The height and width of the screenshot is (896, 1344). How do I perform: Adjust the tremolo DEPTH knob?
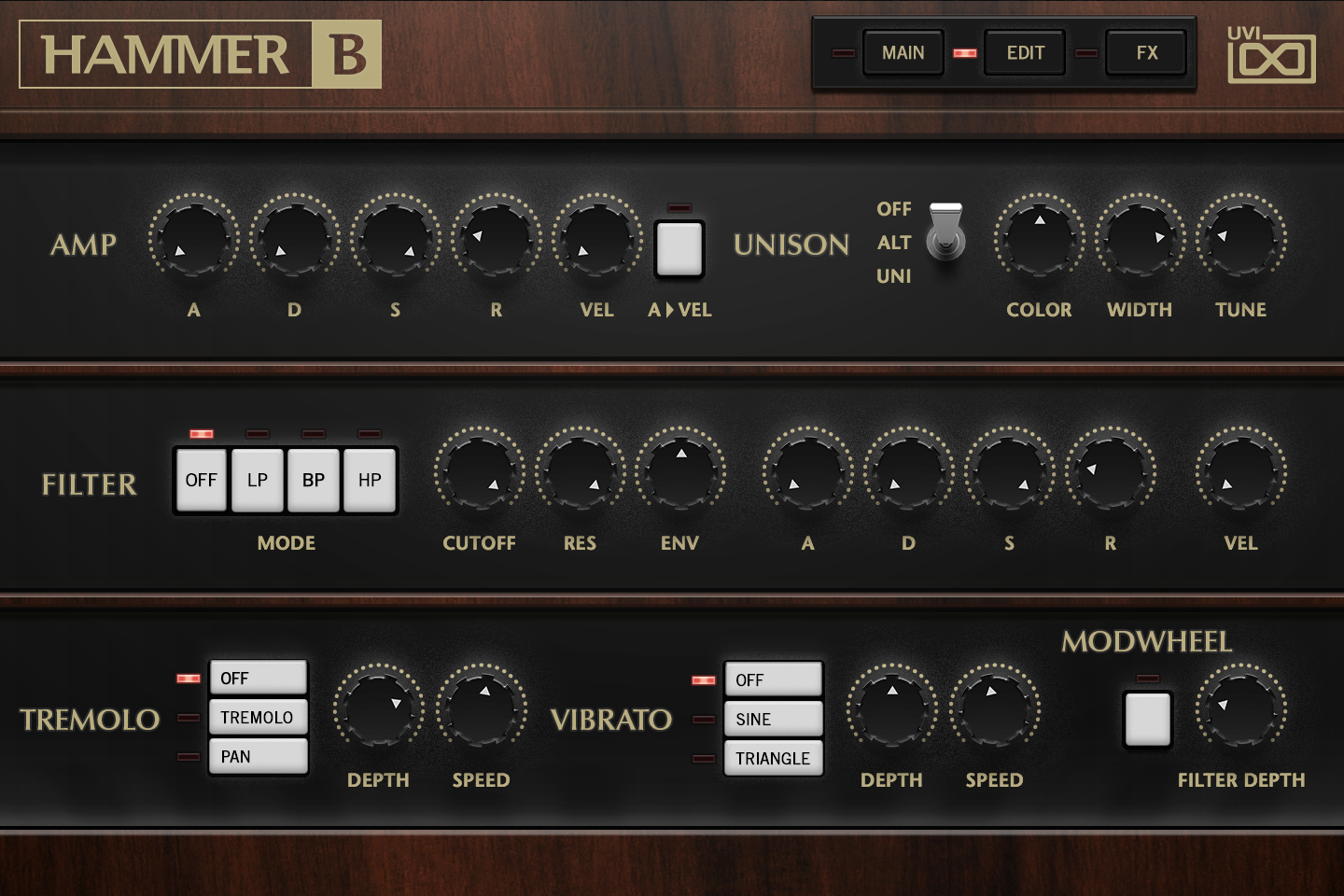[x=378, y=709]
